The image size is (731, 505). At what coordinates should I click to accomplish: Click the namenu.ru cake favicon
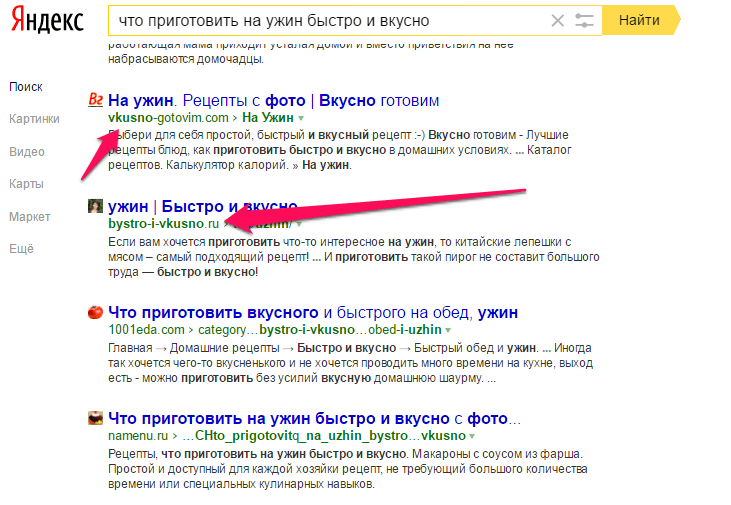(x=95, y=418)
